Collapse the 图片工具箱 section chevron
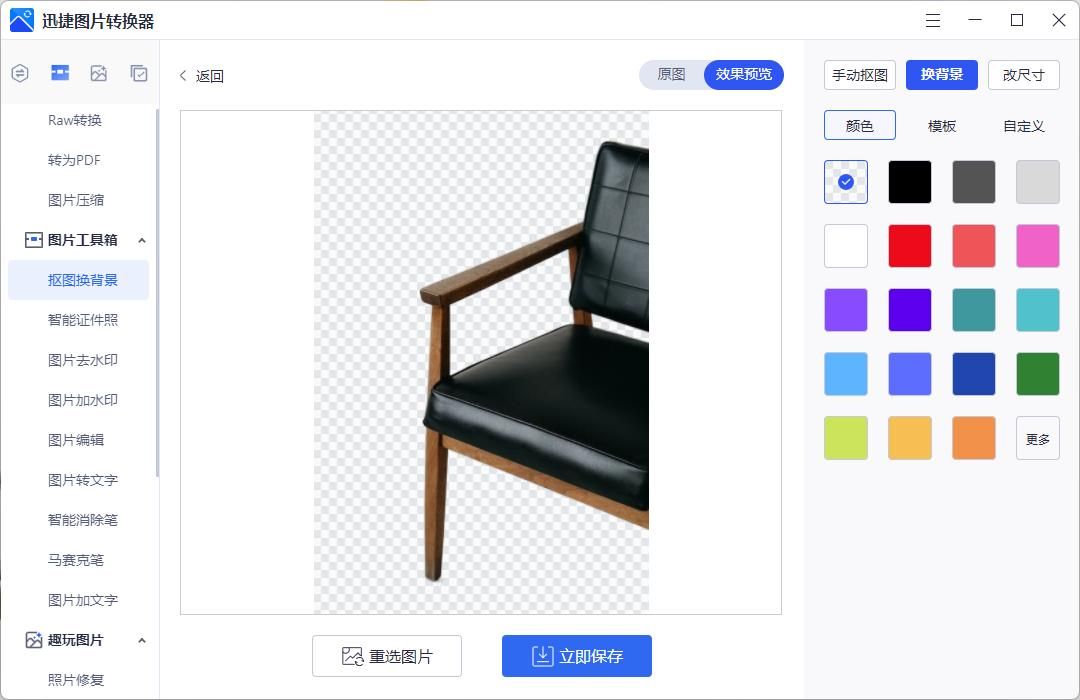Viewport: 1080px width, 700px height. [x=142, y=240]
